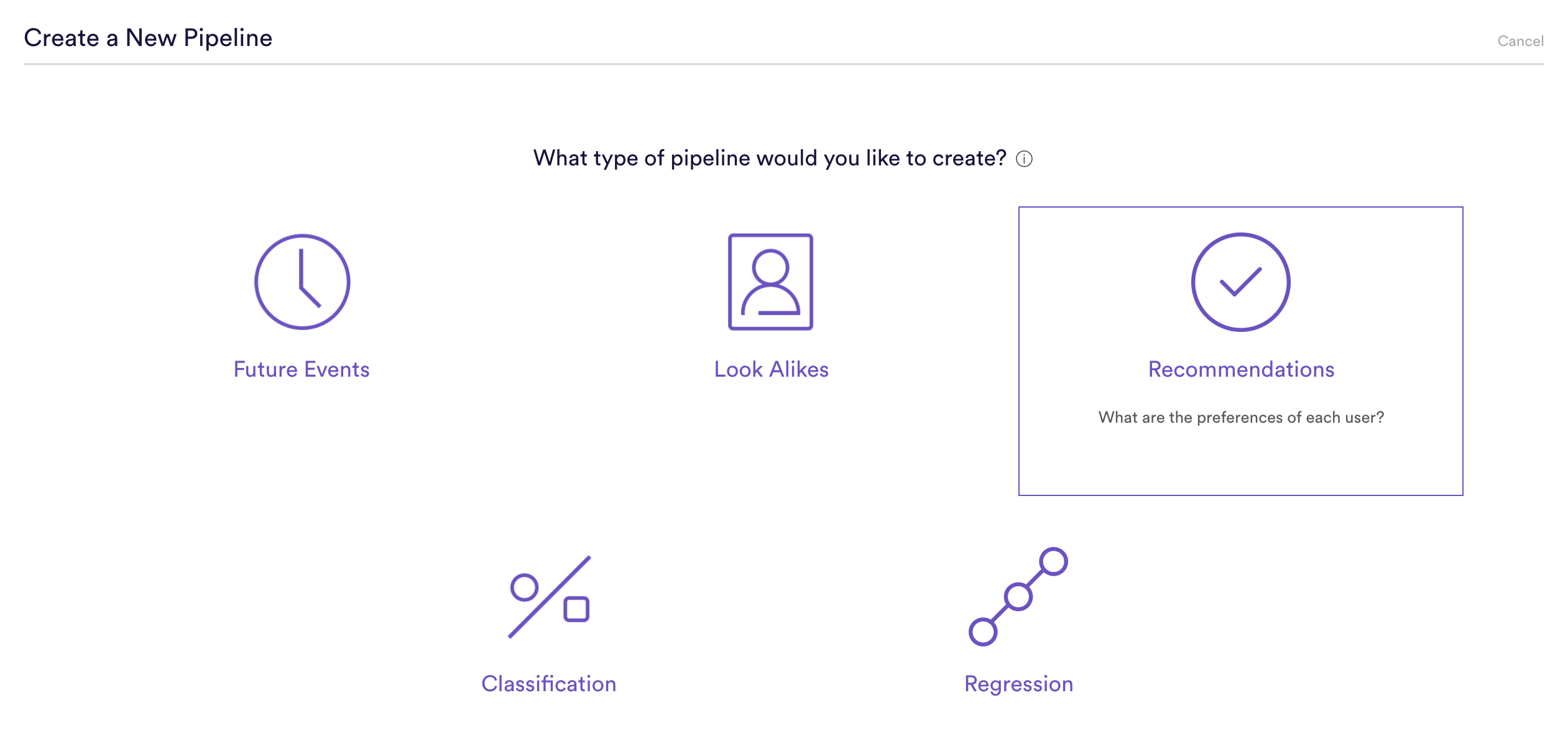Click the Look Alikes label
This screenshot has height=731, width=1568.
point(771,369)
